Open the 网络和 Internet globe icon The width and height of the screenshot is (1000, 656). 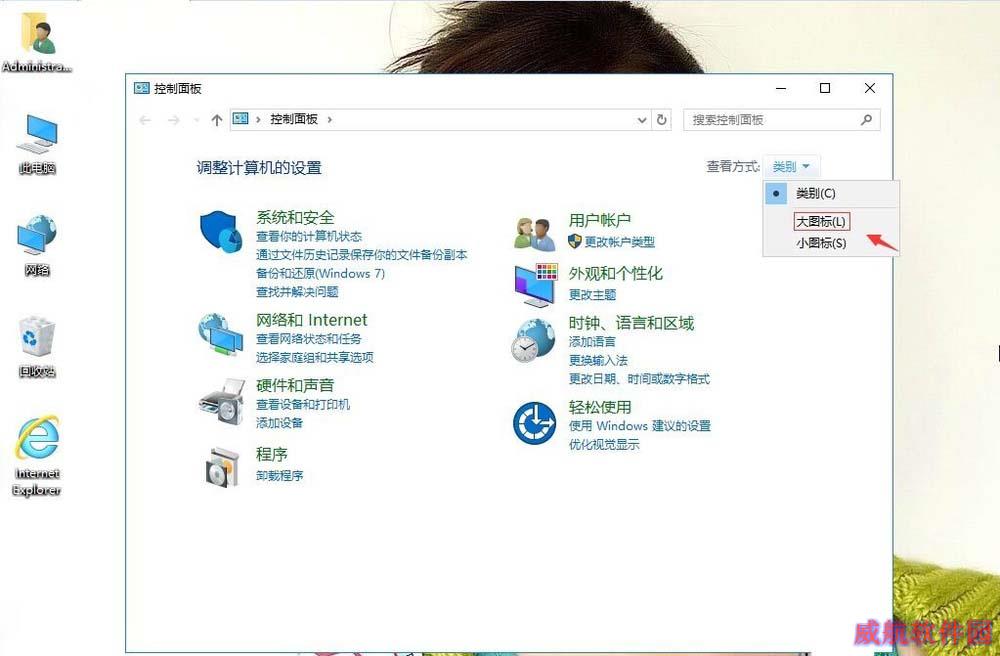(x=221, y=336)
